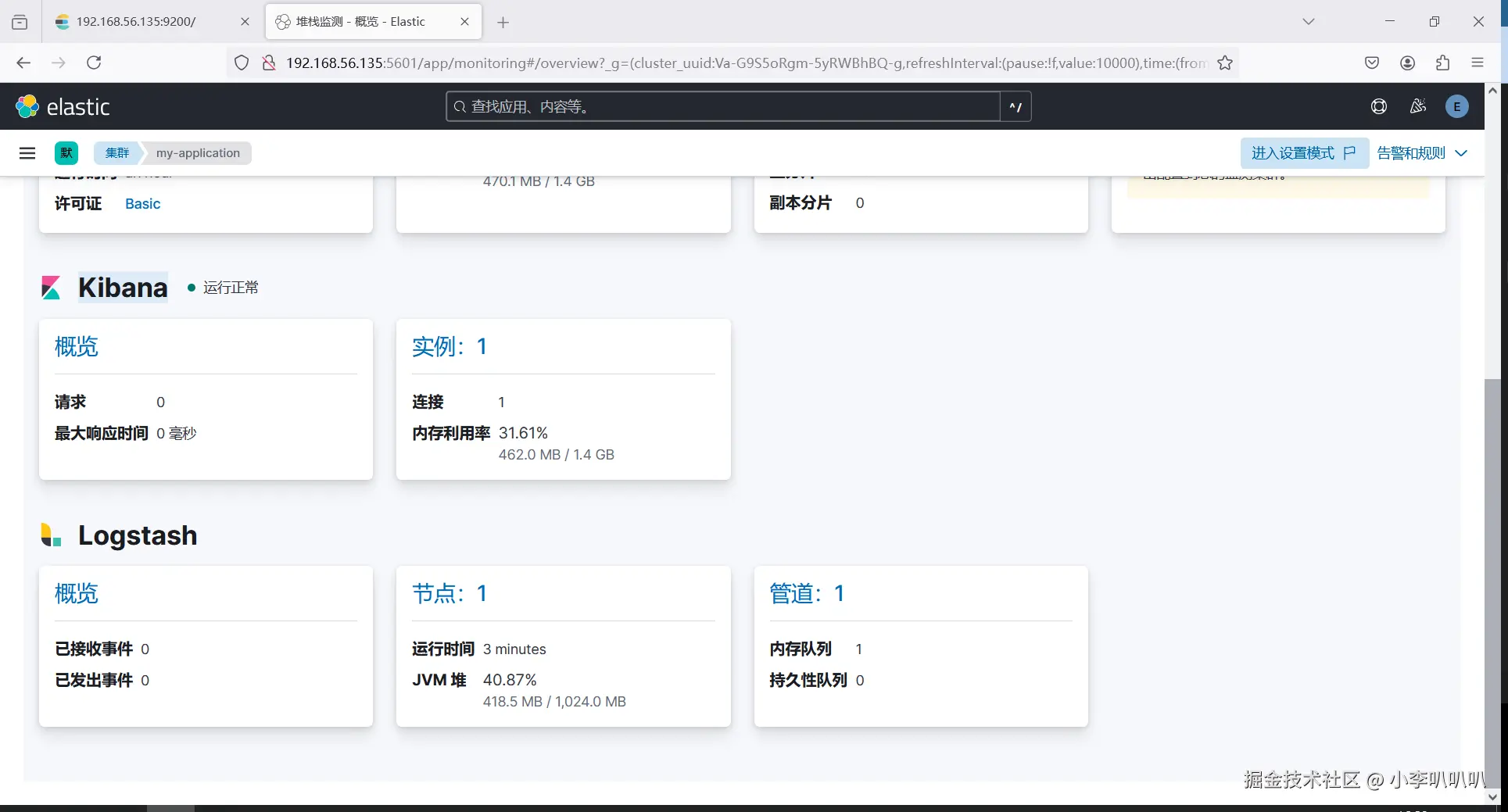The image size is (1508, 812).
Task: Click the Kibana 运行正常 status text
Action: [x=231, y=288]
